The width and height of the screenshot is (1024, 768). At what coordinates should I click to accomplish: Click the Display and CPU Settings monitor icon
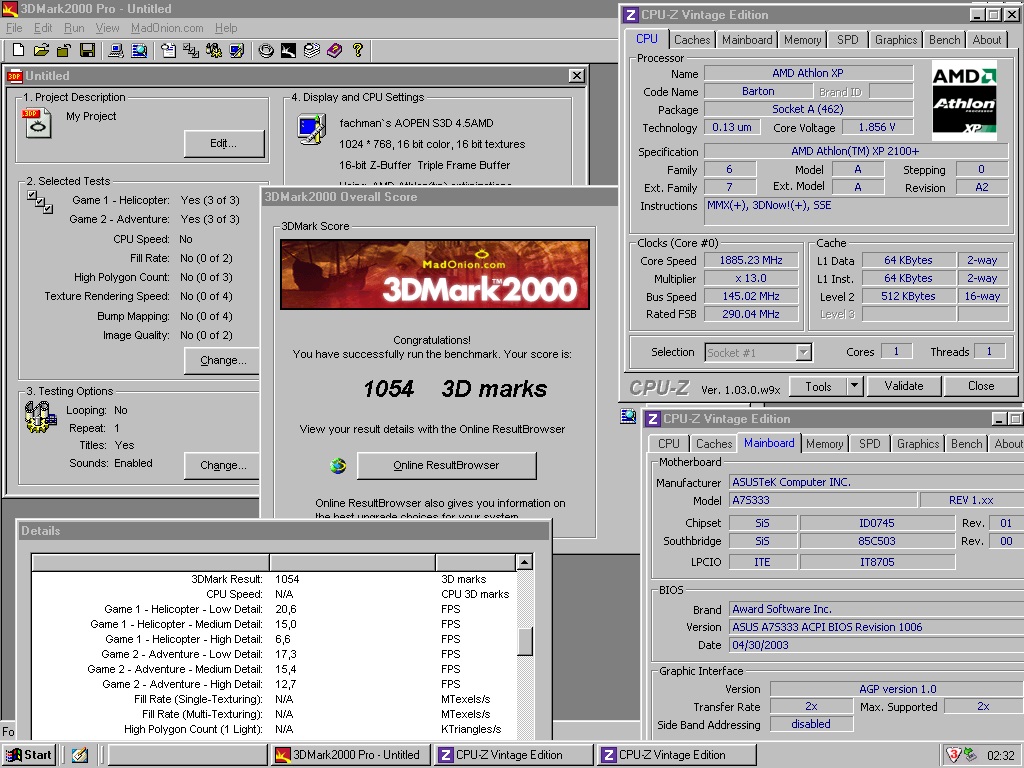[x=312, y=129]
